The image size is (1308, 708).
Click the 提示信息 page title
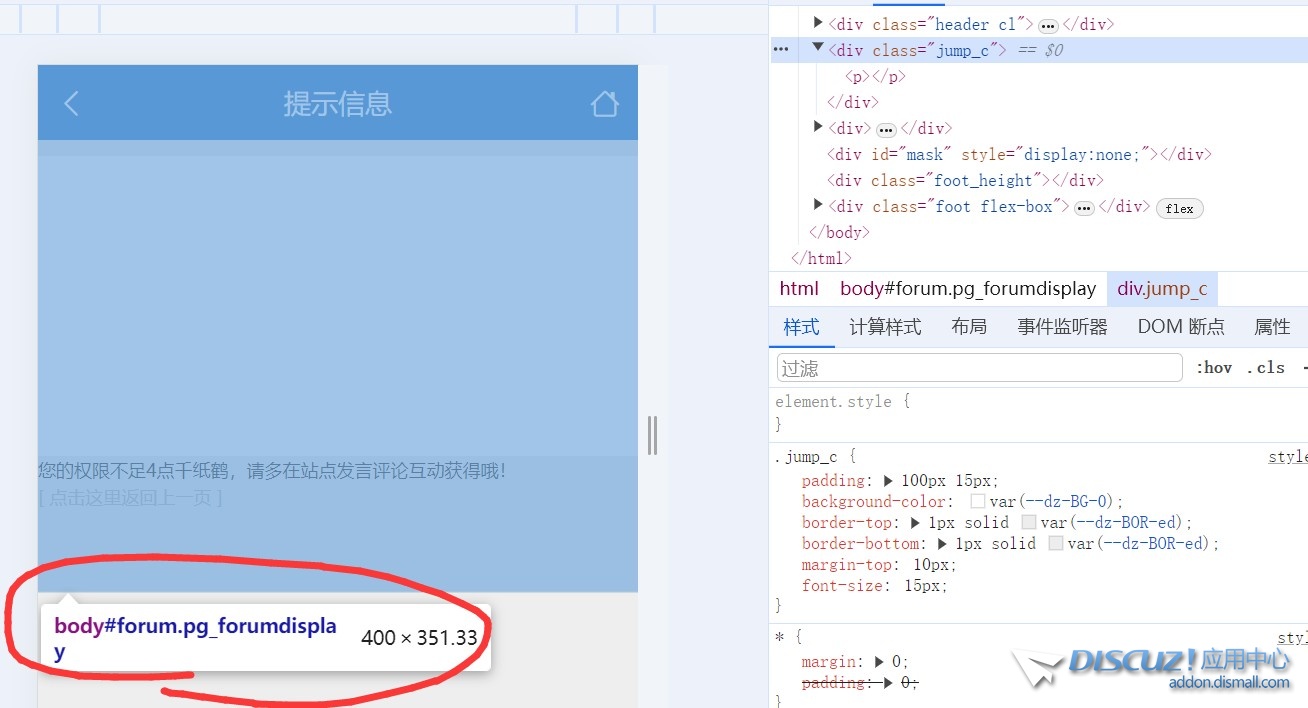point(337,103)
